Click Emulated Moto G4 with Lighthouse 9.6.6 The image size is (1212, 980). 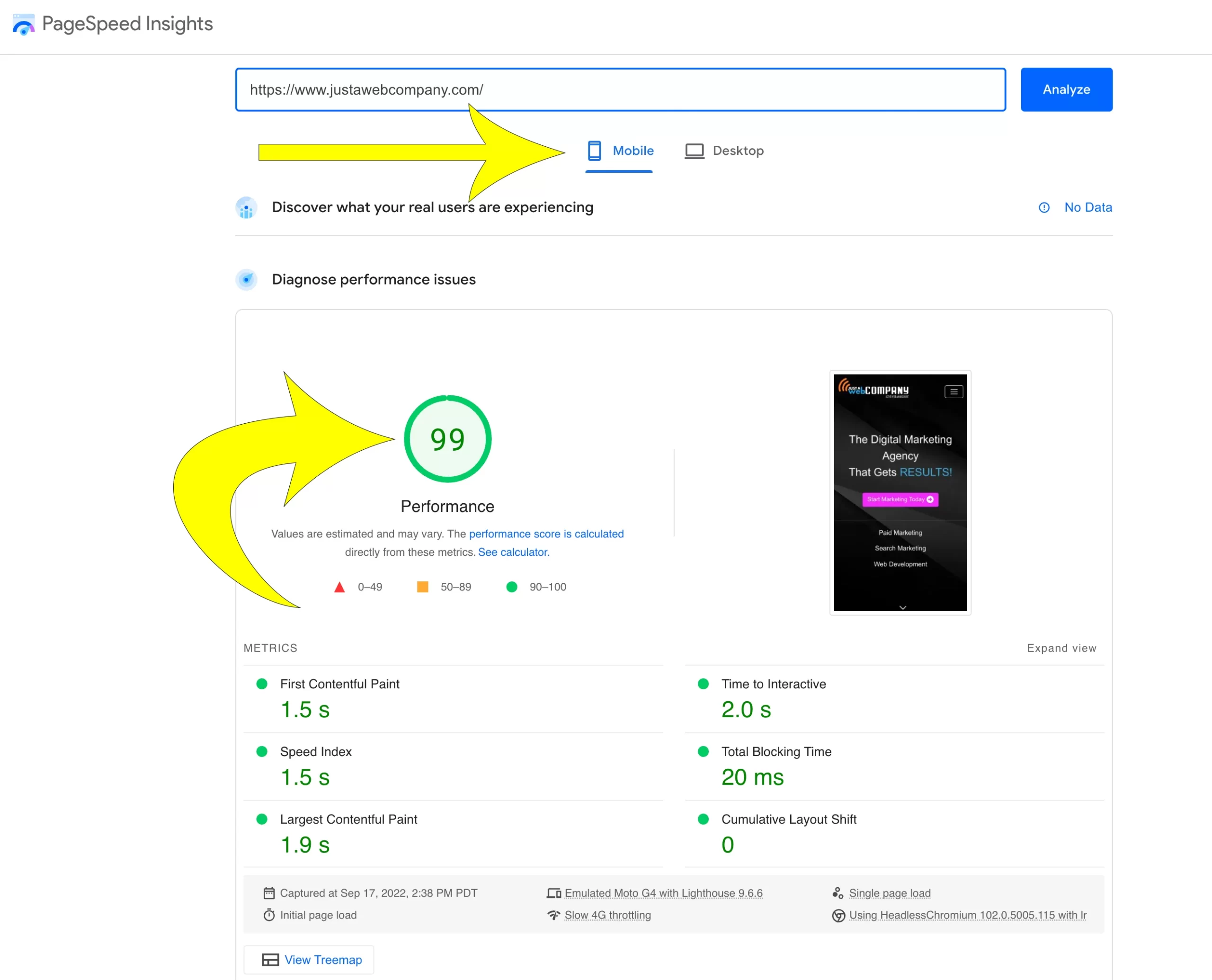tap(663, 894)
